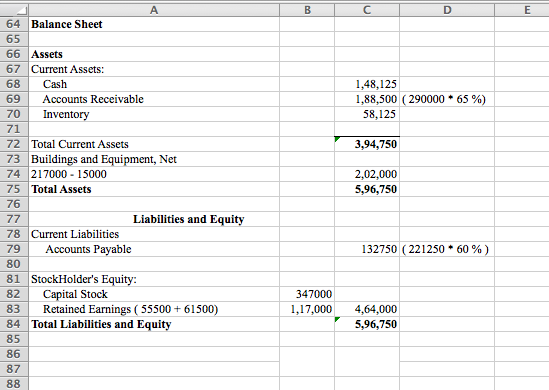Select the 'Total Assets' label cell
The width and height of the screenshot is (549, 390).
point(154,189)
